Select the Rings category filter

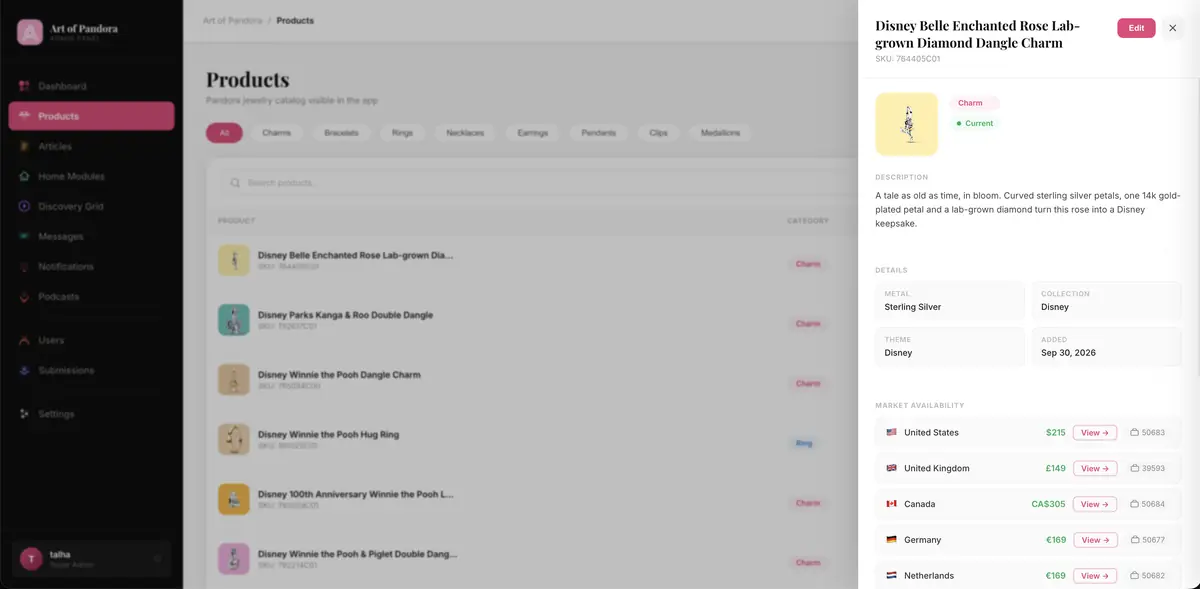pyautogui.click(x=402, y=133)
